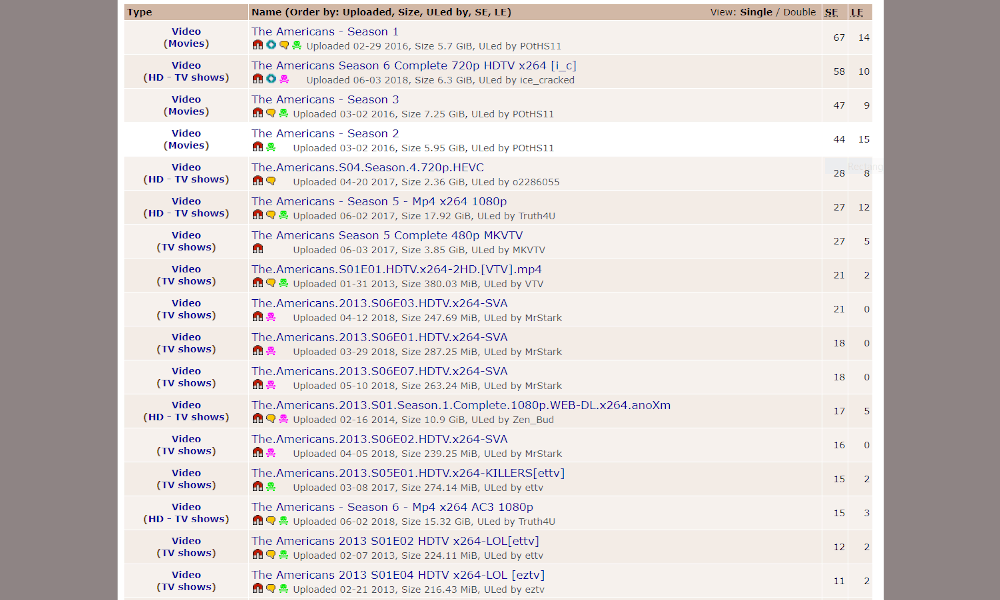The width and height of the screenshot is (1000, 600).
Task: Open The Americans - Season 1 torrent page
Action: tap(325, 31)
